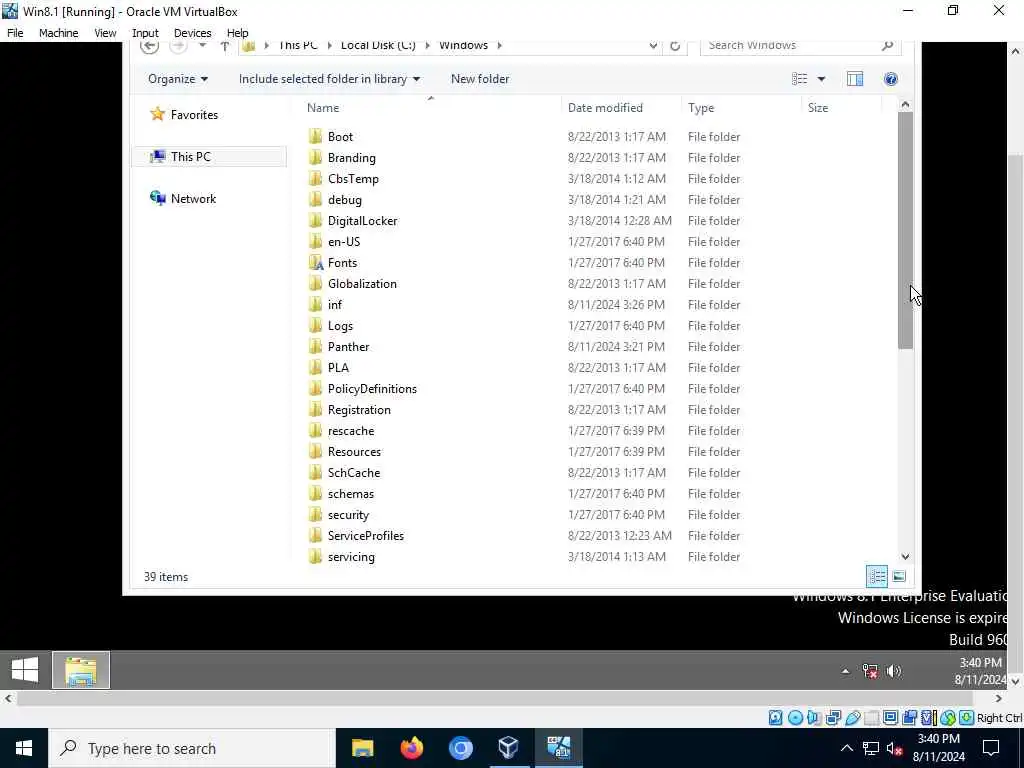Click the Explorer help question mark icon
The image size is (1024, 768).
coord(890,79)
